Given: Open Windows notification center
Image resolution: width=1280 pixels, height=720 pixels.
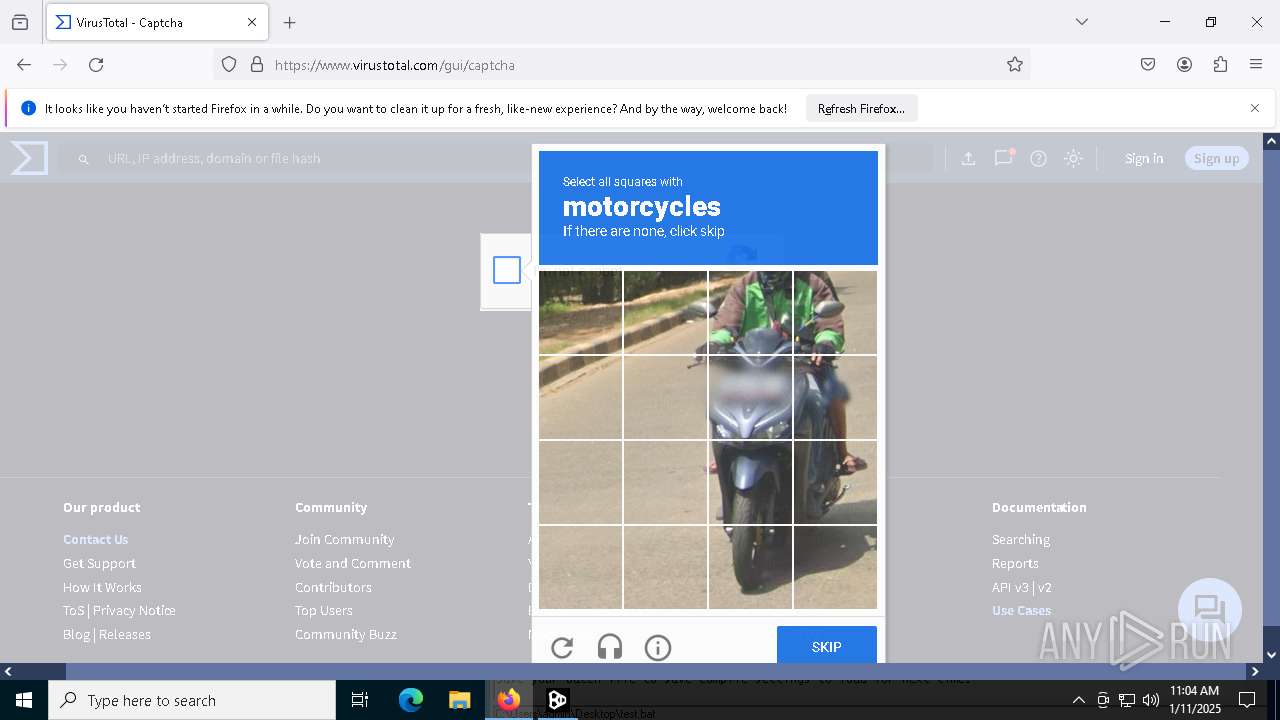Looking at the screenshot, I should 1247,700.
